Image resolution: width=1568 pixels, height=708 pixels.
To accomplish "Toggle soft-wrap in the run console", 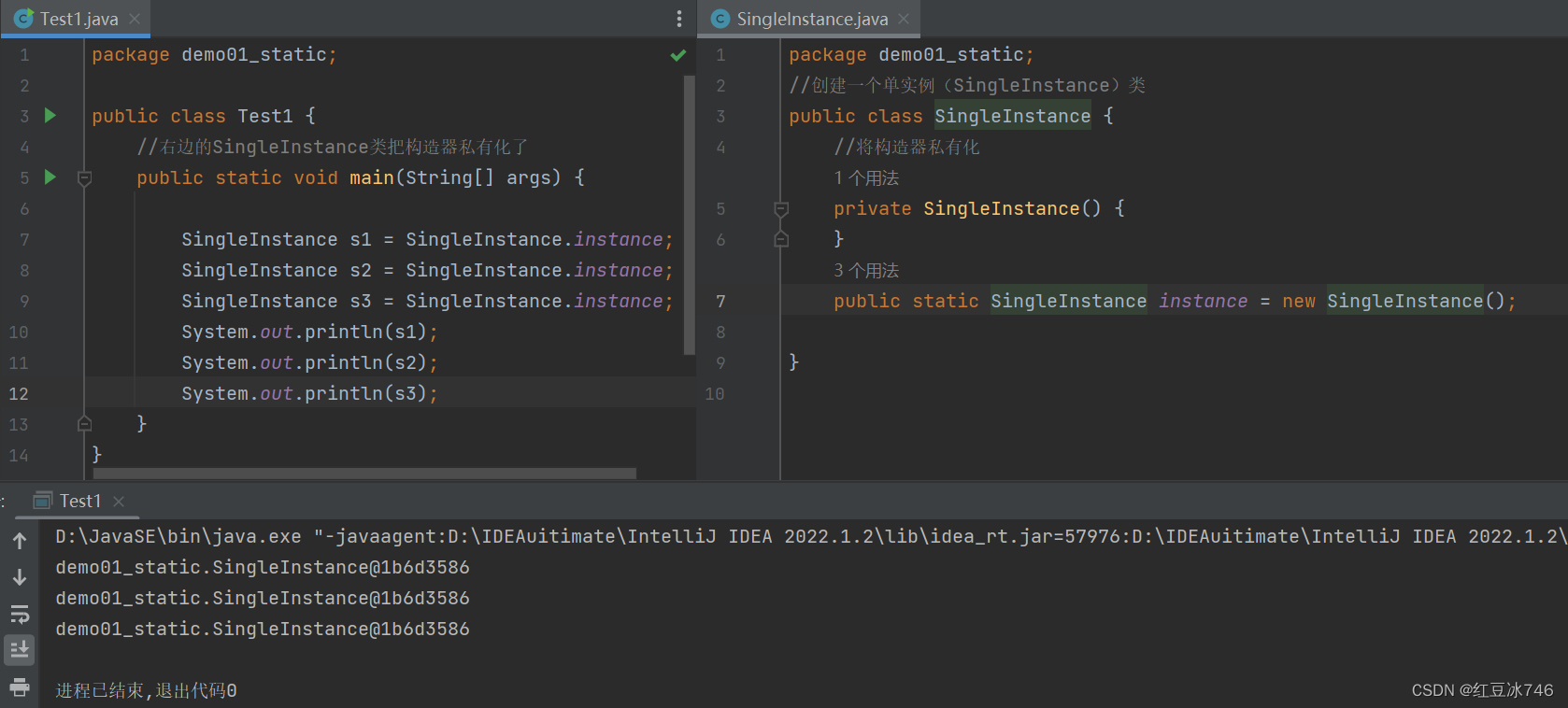I will point(20,614).
